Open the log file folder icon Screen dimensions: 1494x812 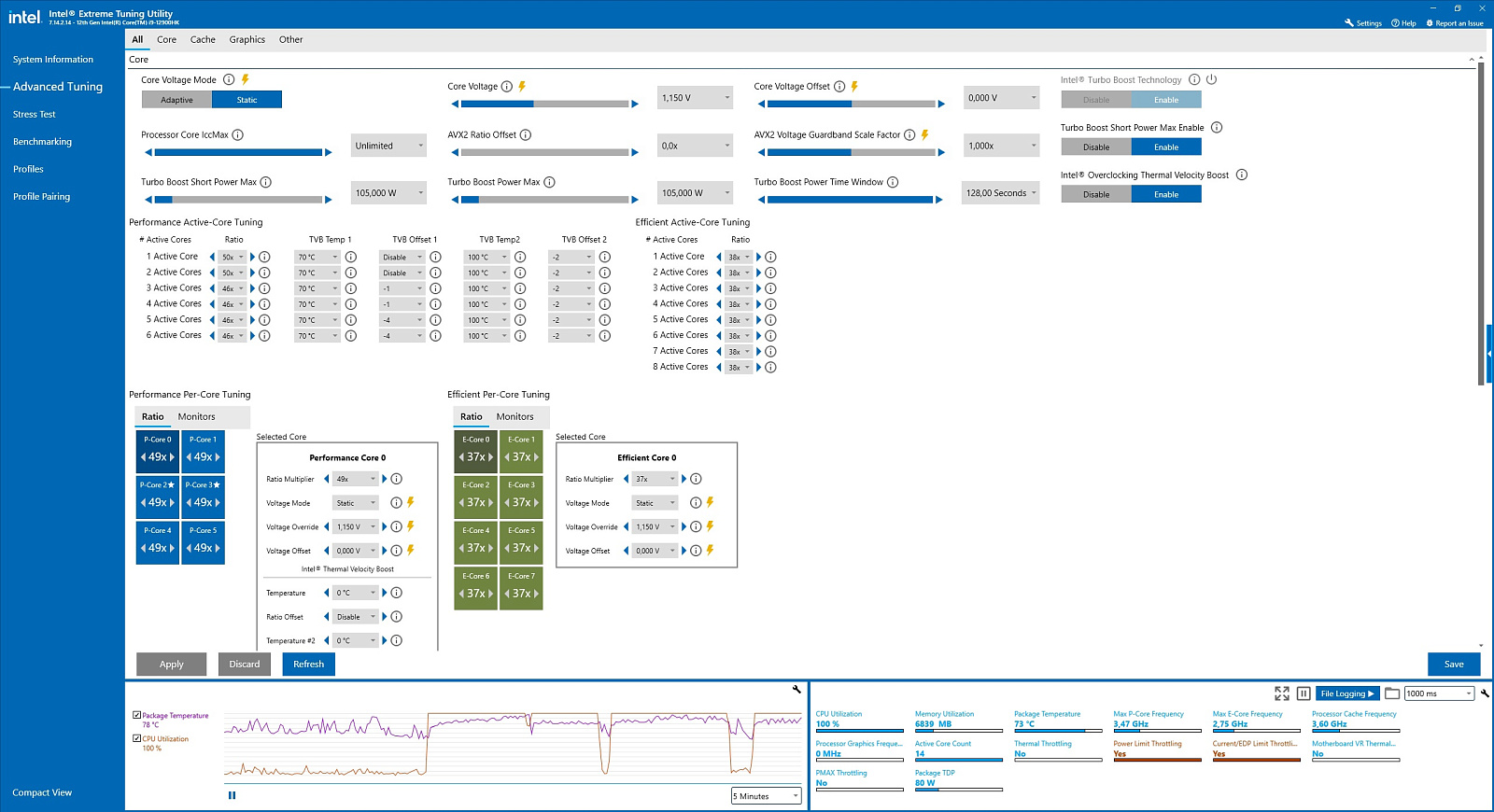click(1392, 693)
